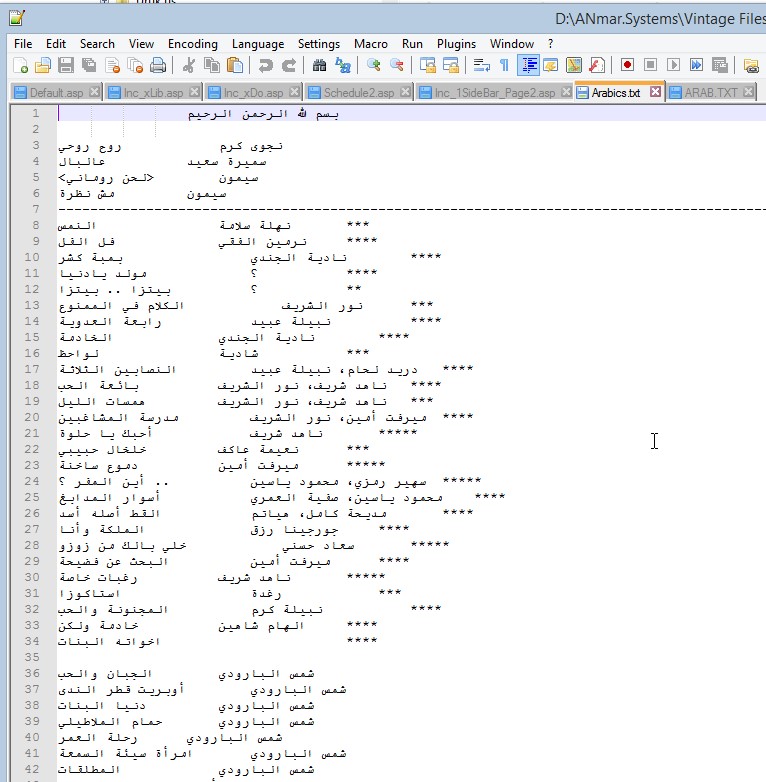This screenshot has height=782, width=766.
Task: Click the Print toolbar icon
Action: (x=157, y=66)
